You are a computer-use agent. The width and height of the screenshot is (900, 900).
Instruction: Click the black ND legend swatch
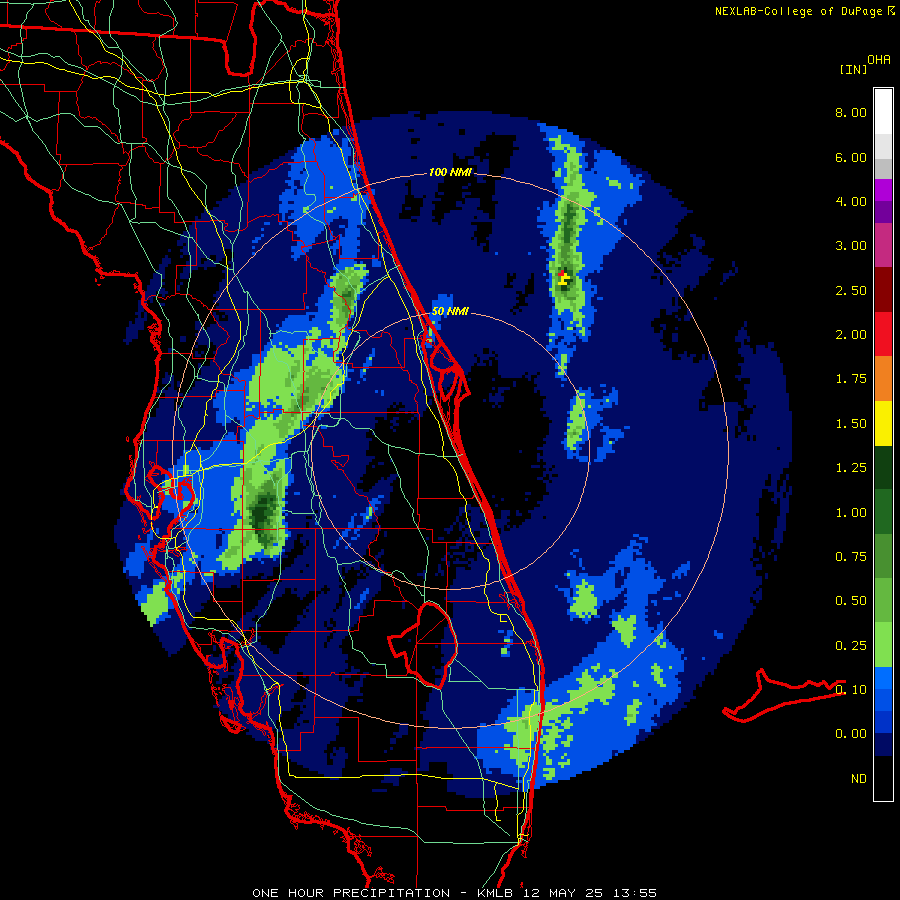pos(883,778)
